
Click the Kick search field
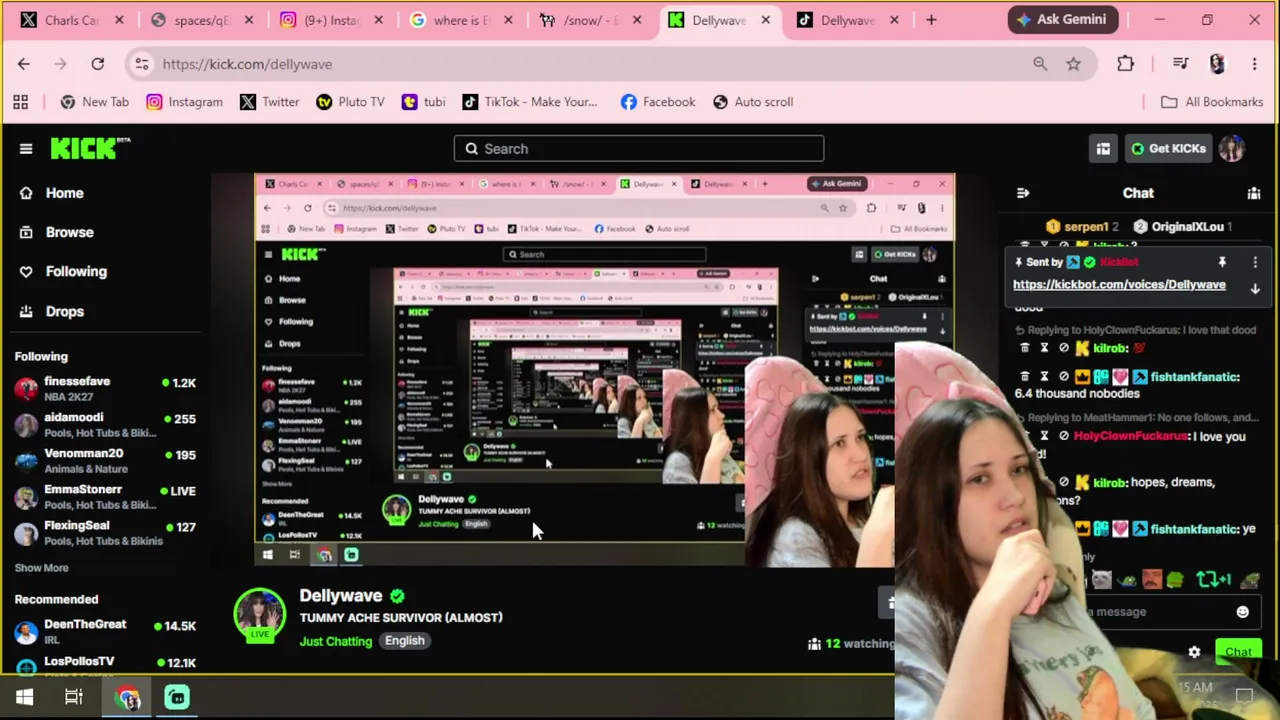639,149
